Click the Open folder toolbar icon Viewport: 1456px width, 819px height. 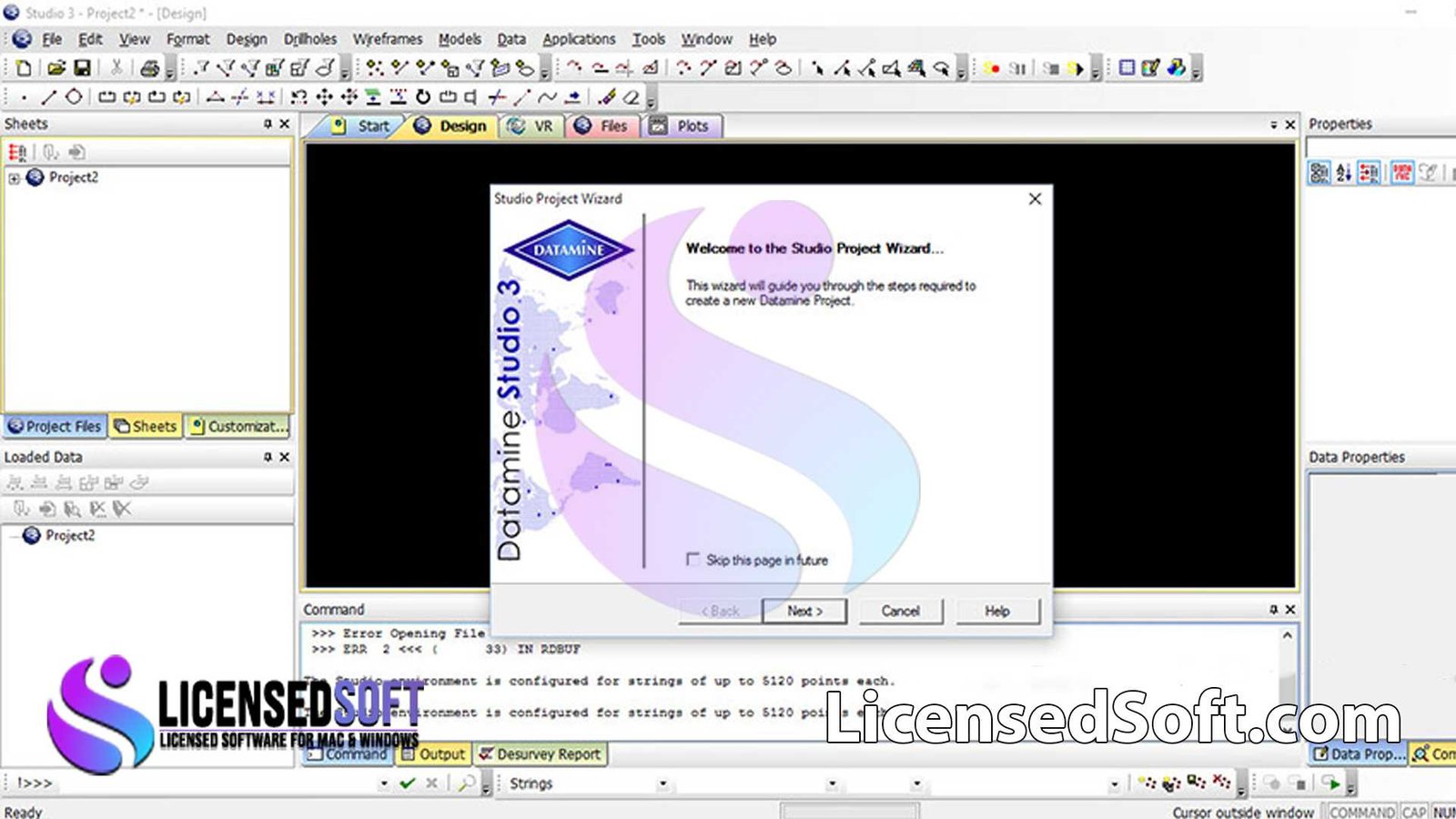tap(56, 67)
